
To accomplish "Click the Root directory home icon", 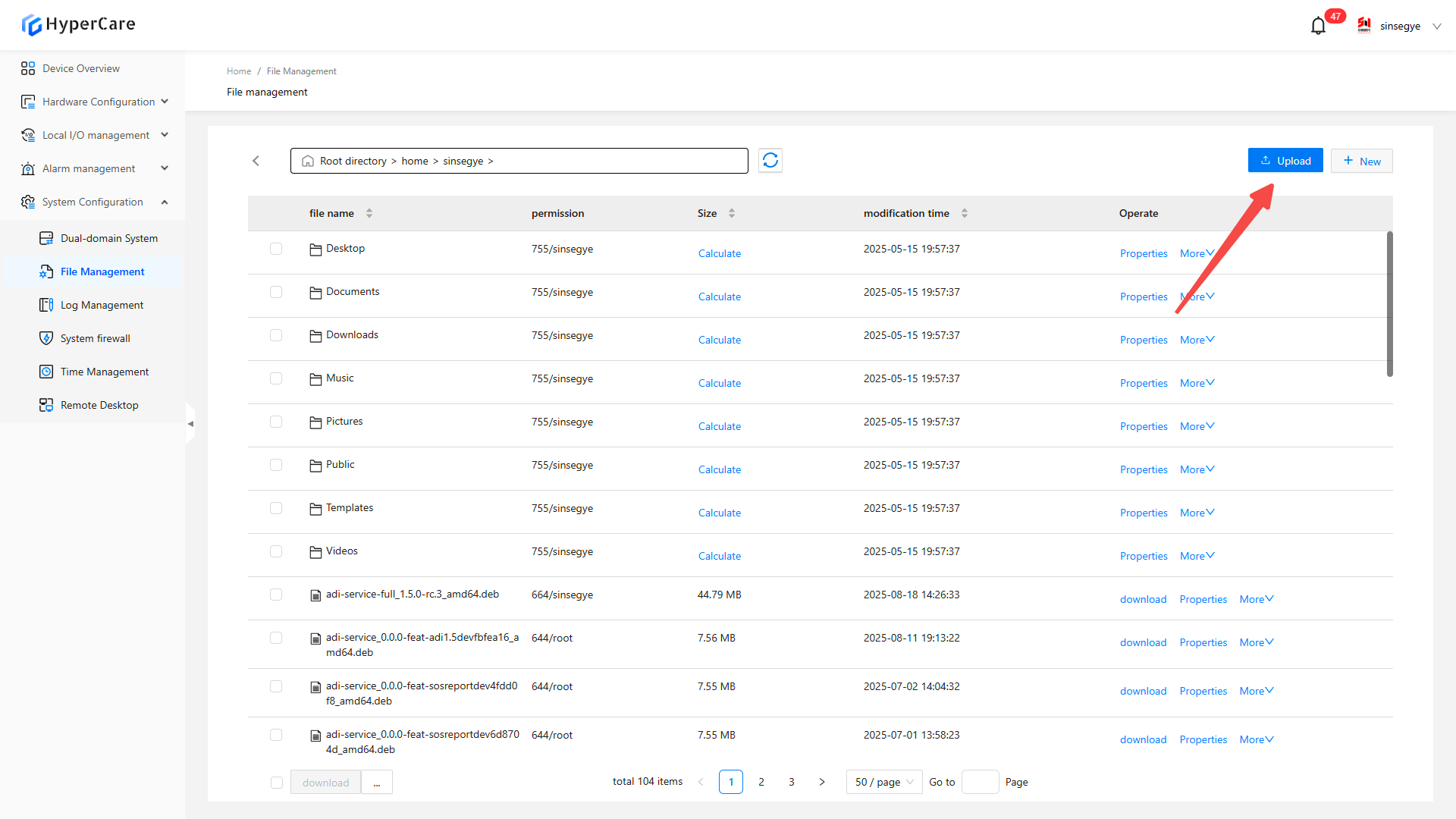I will pyautogui.click(x=308, y=161).
